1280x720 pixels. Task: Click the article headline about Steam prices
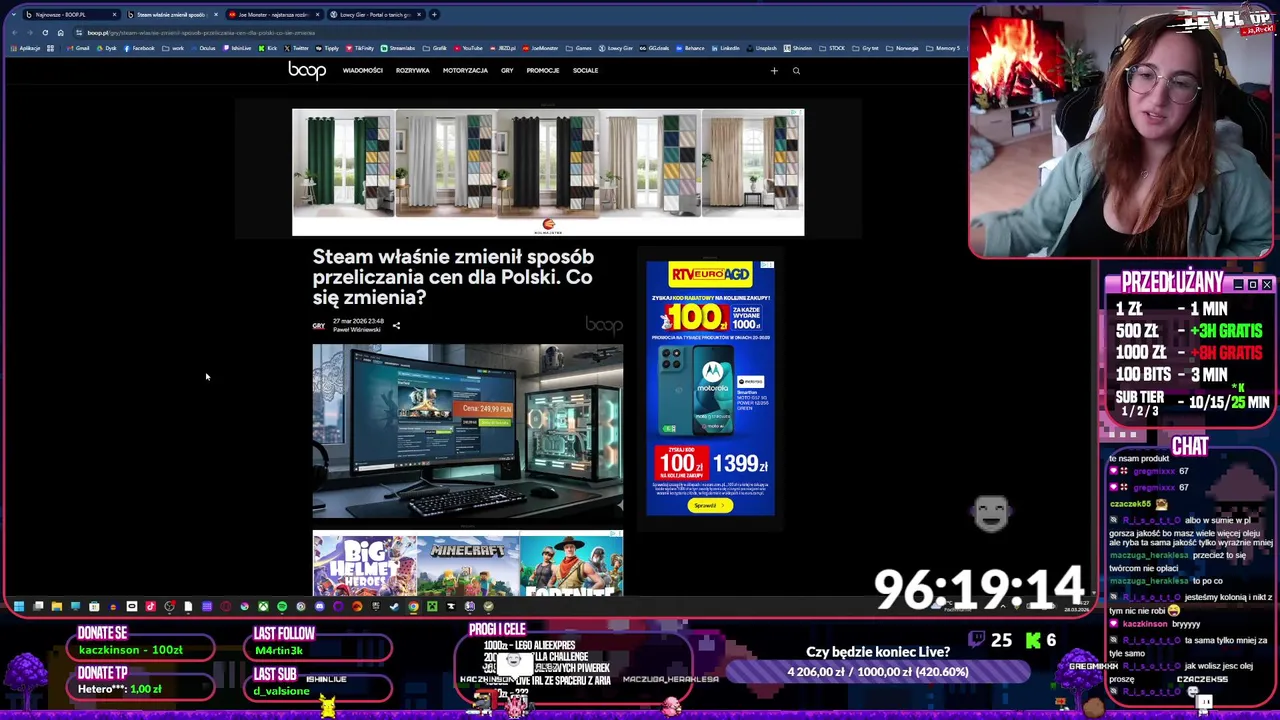pos(453,277)
